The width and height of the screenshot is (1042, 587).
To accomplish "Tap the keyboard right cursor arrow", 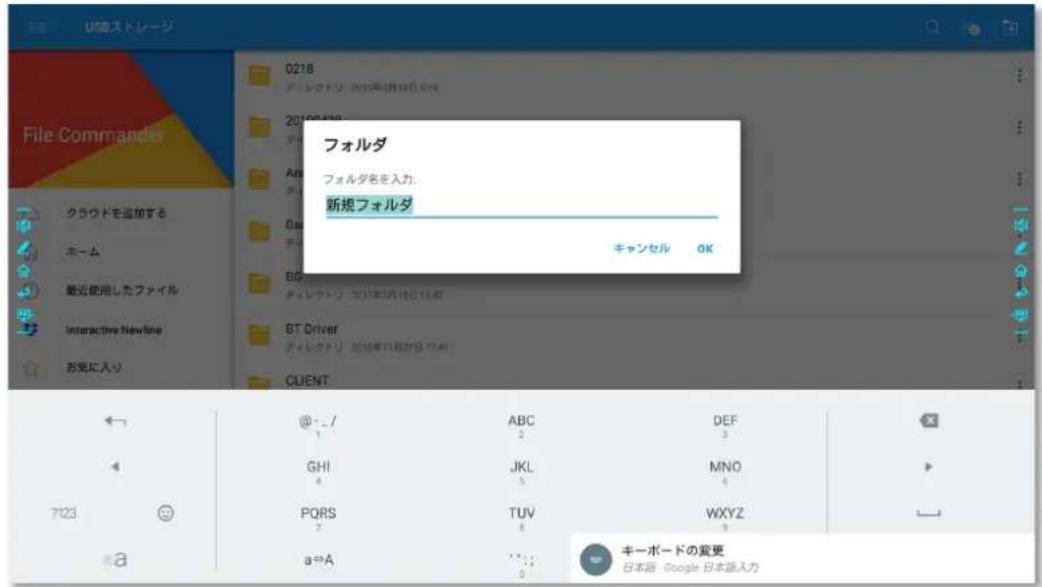I will pyautogui.click(x=928, y=467).
